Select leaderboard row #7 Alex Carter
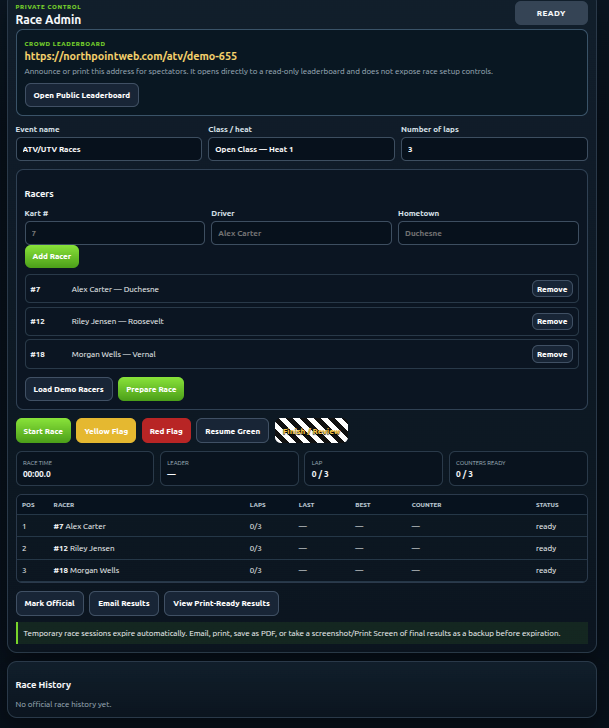609x728 pixels. click(x=302, y=526)
